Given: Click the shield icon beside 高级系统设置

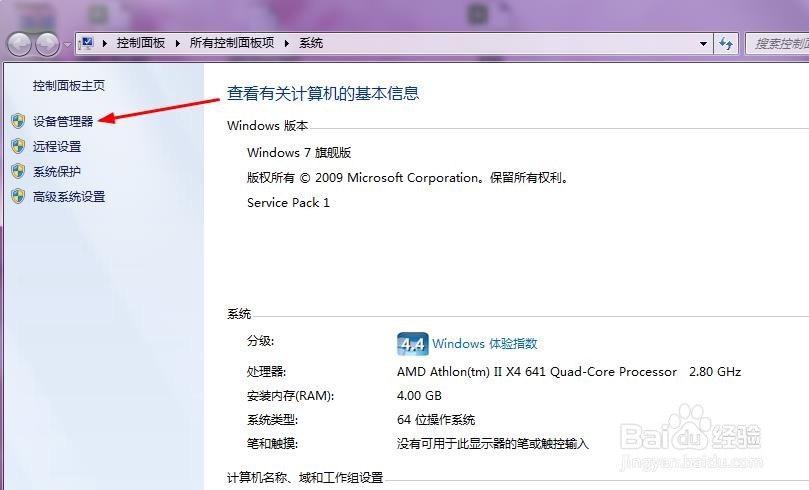Looking at the screenshot, I should tap(18, 197).
